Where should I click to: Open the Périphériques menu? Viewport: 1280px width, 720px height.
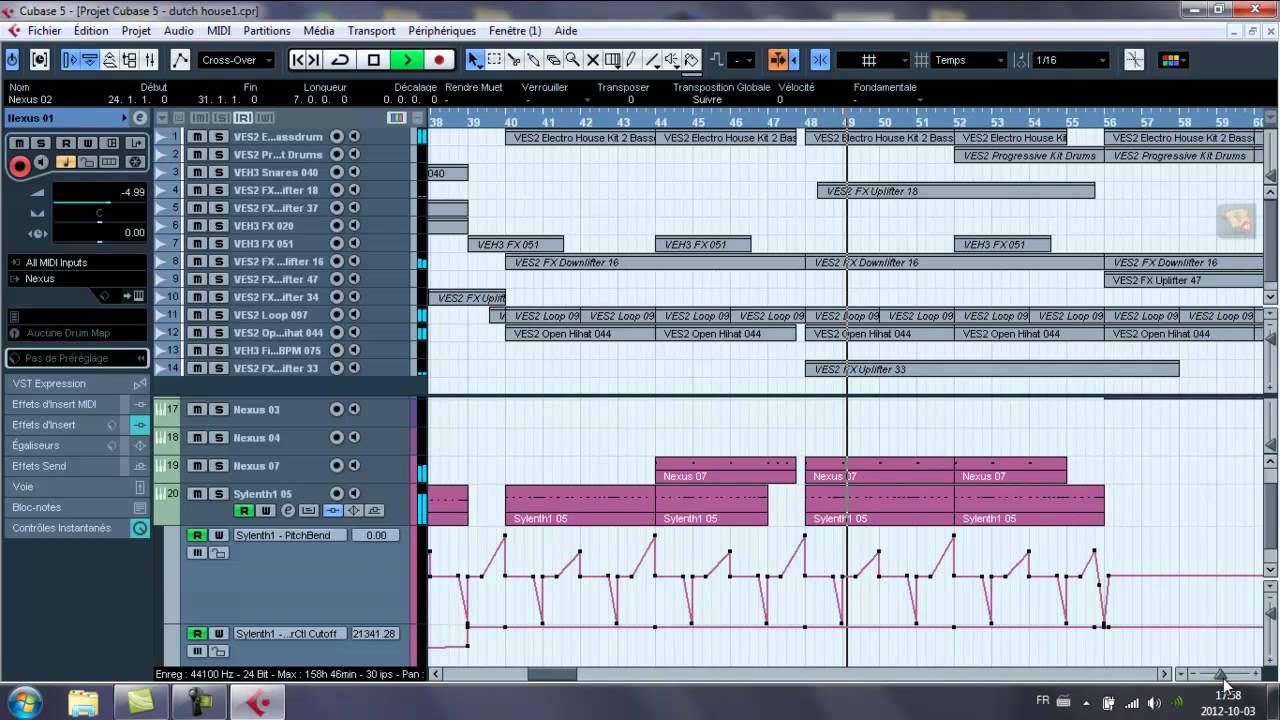coord(442,31)
